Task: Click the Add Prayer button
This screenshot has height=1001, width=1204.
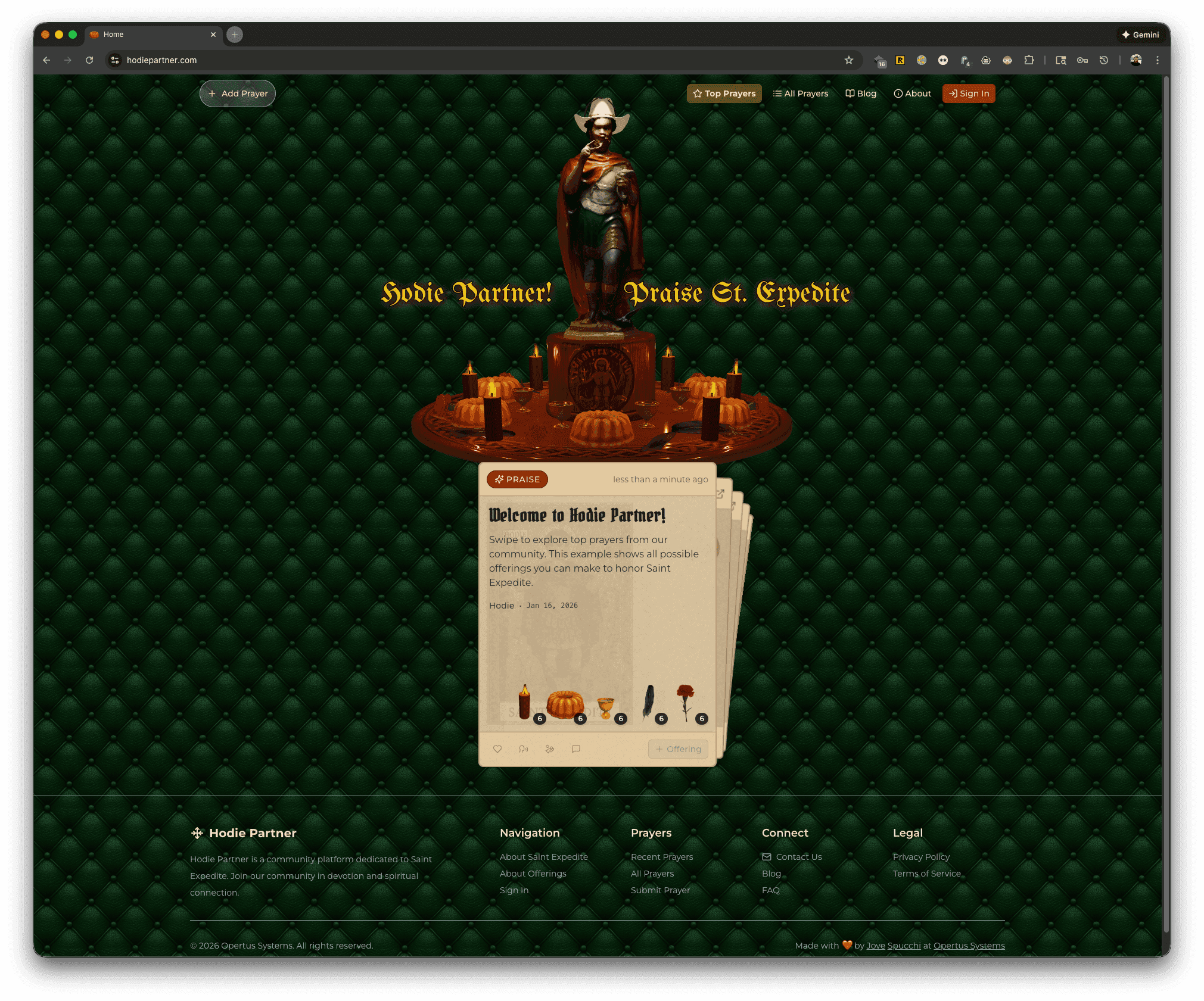Action: [x=238, y=93]
